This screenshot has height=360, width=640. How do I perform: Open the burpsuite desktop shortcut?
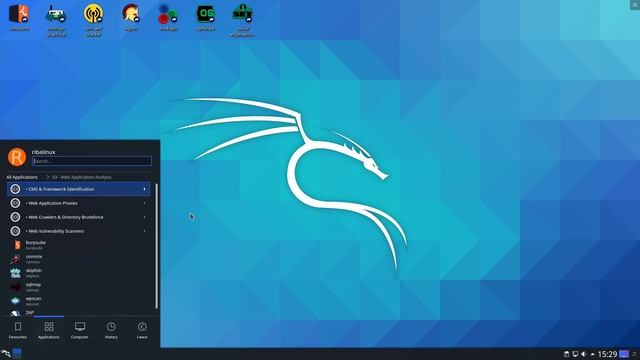pos(19,18)
